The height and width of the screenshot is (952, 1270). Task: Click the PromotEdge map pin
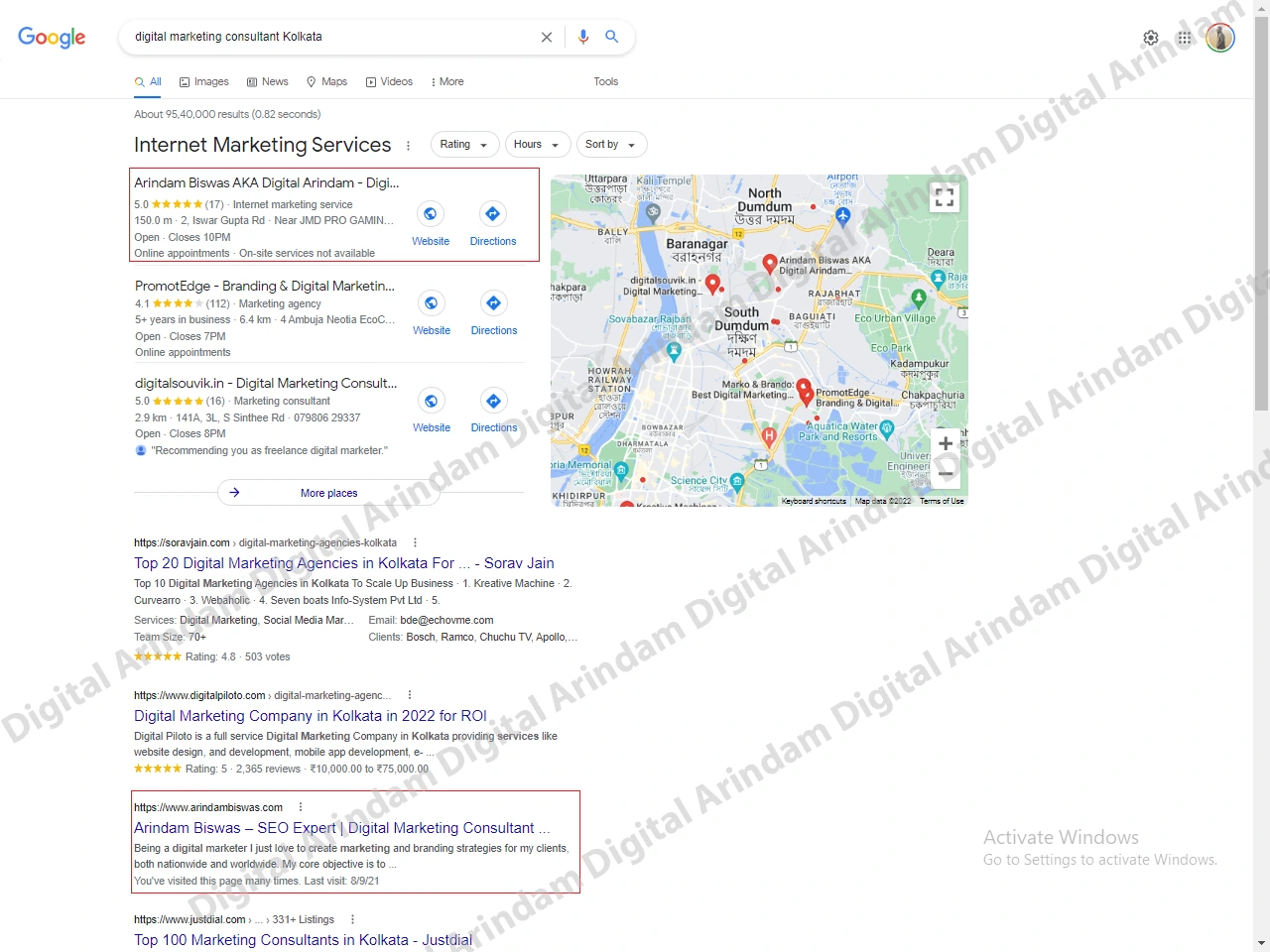click(805, 397)
